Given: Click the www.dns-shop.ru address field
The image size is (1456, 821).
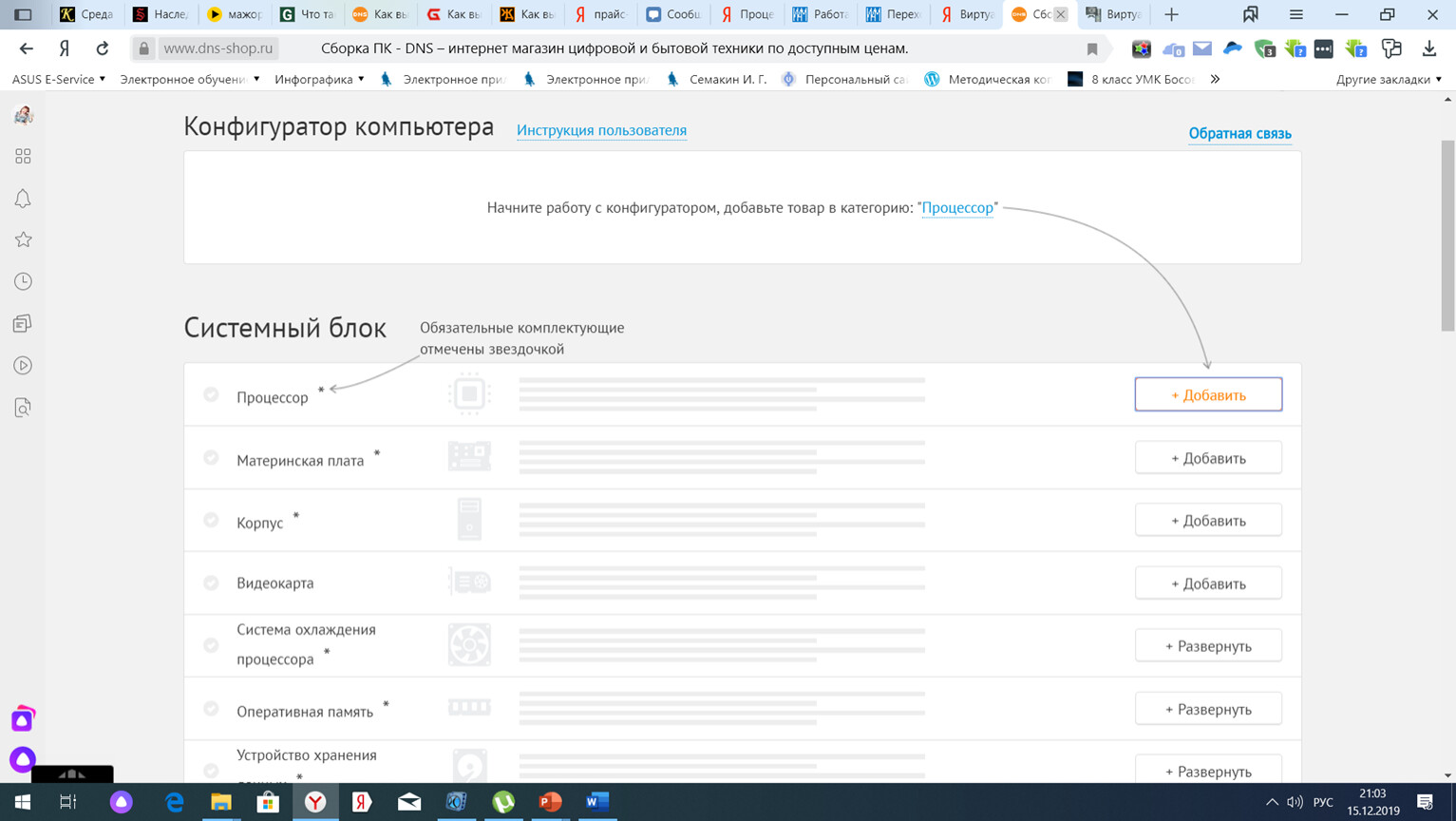Looking at the screenshot, I should [x=218, y=48].
